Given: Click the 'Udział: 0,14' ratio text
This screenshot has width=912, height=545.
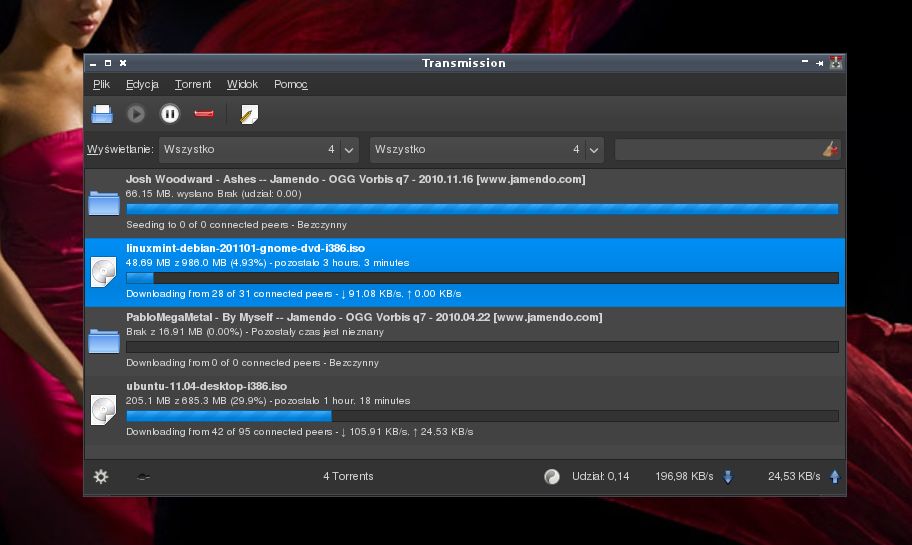Looking at the screenshot, I should [x=600, y=476].
